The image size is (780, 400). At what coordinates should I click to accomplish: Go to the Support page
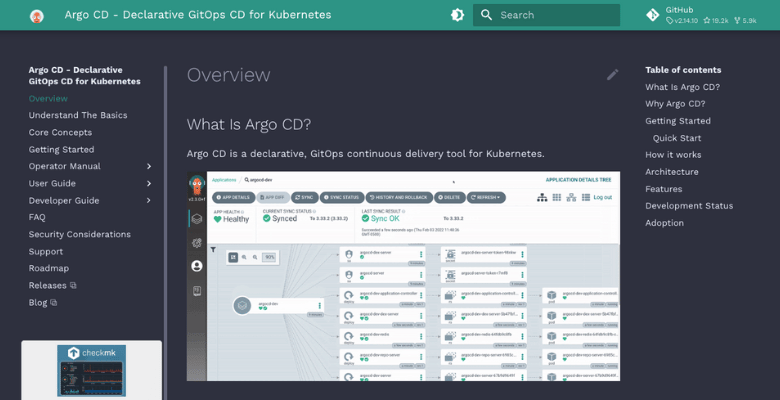pyautogui.click(x=46, y=252)
